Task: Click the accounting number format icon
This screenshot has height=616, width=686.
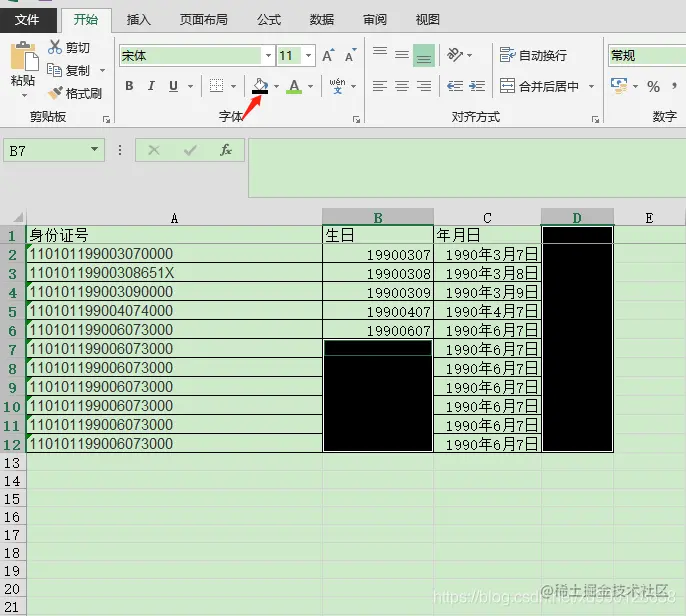Action: click(619, 86)
